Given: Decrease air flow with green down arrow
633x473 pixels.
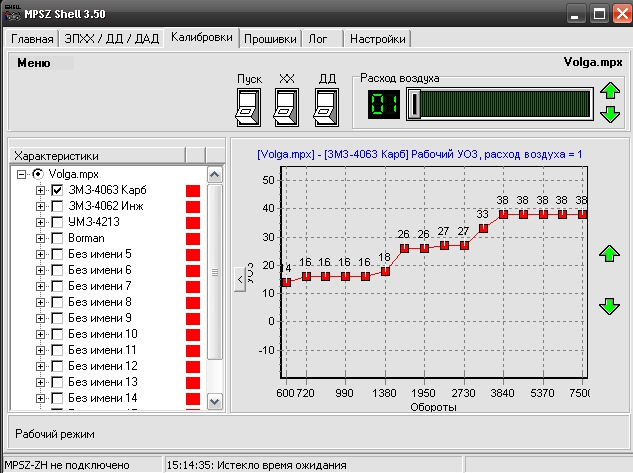Looking at the screenshot, I should (x=610, y=114).
